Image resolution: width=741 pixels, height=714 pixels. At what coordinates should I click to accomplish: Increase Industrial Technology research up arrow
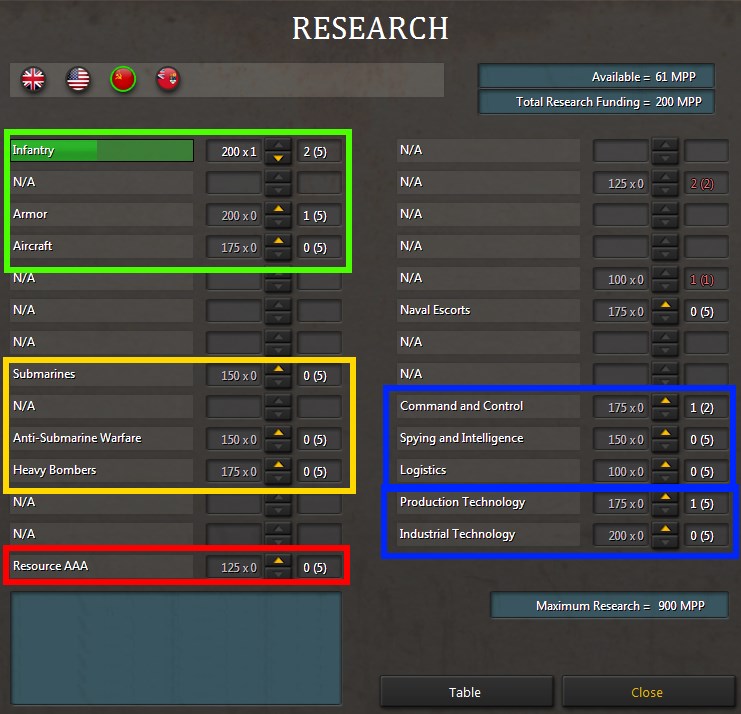pos(665,529)
